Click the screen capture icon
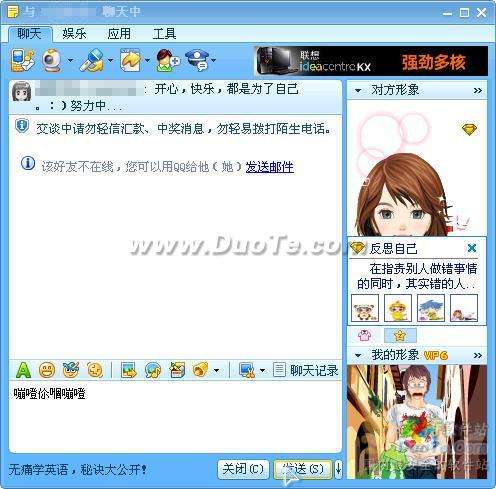496x489 pixels. click(x=247, y=370)
